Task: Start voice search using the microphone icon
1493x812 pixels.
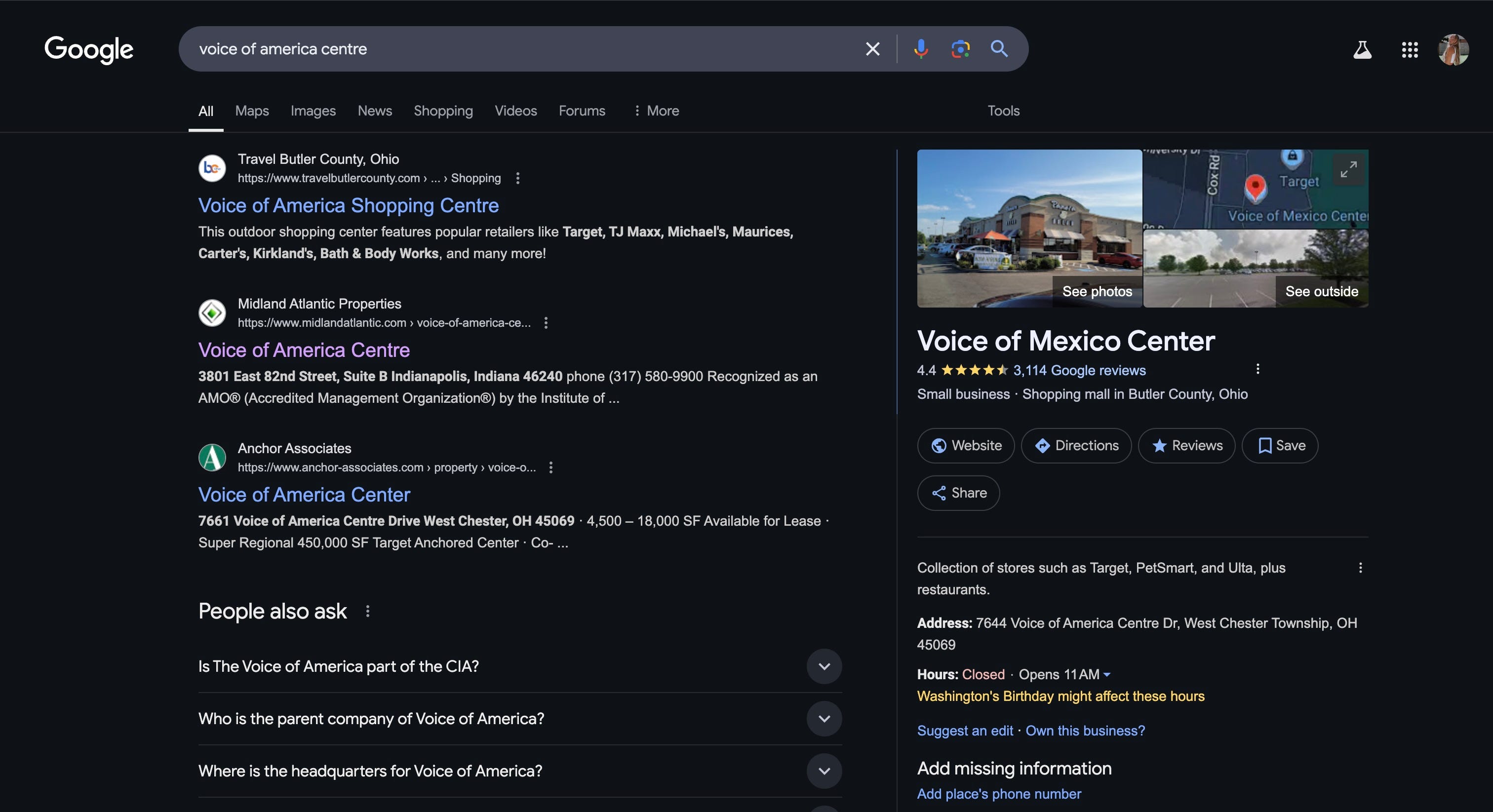Action: [920, 49]
